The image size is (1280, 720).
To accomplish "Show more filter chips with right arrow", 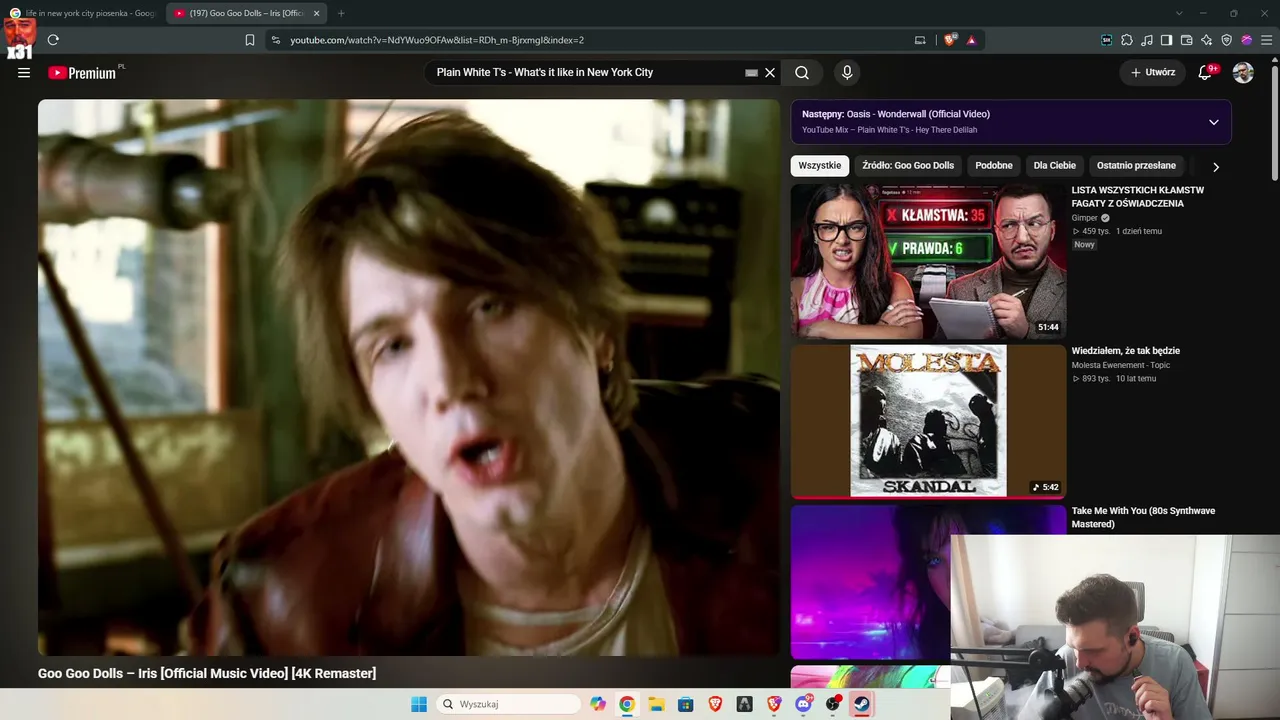I will coord(1216,167).
